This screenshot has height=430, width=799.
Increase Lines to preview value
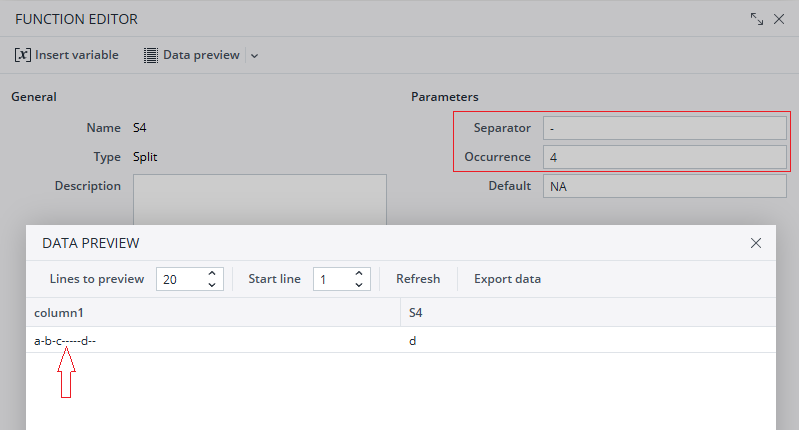(x=212, y=273)
